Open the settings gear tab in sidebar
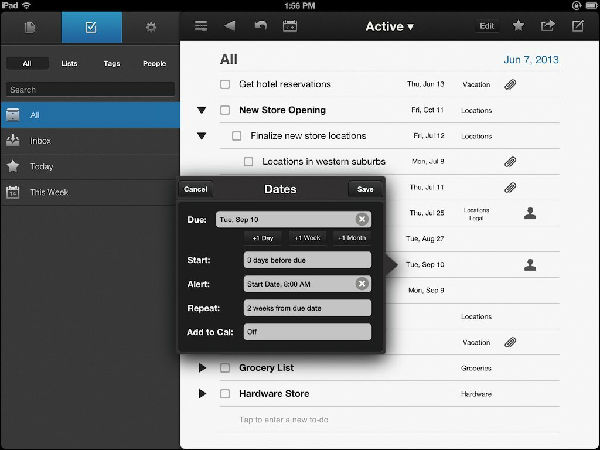Viewport: 600px width, 450px height. (151, 27)
